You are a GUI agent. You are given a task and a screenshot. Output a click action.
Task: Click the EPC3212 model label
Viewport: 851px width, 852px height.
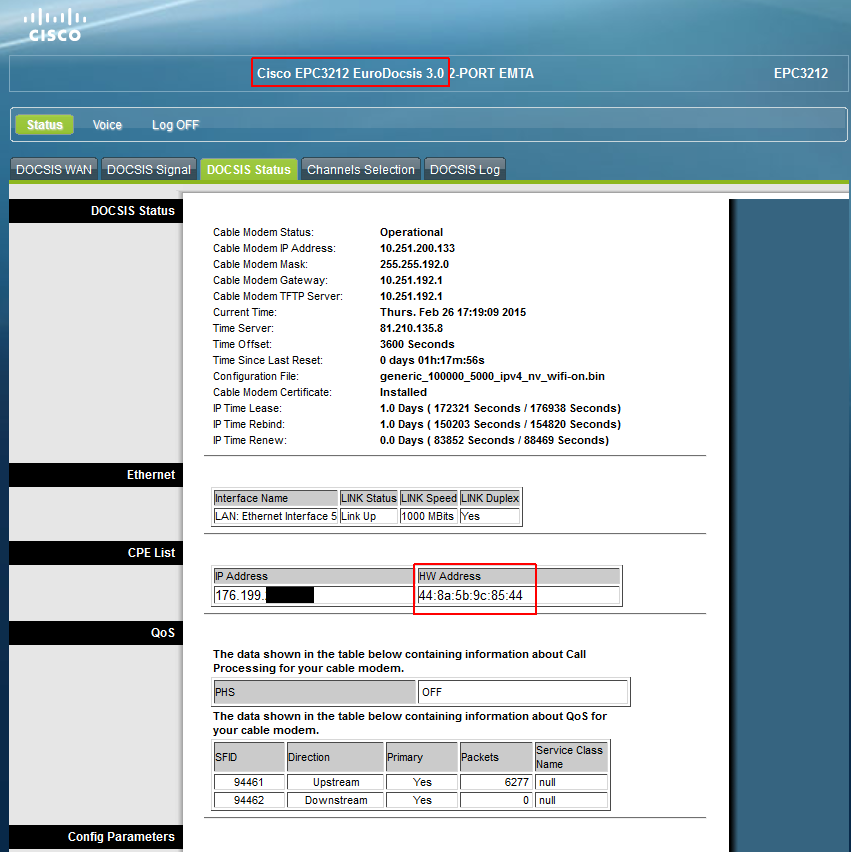click(800, 73)
